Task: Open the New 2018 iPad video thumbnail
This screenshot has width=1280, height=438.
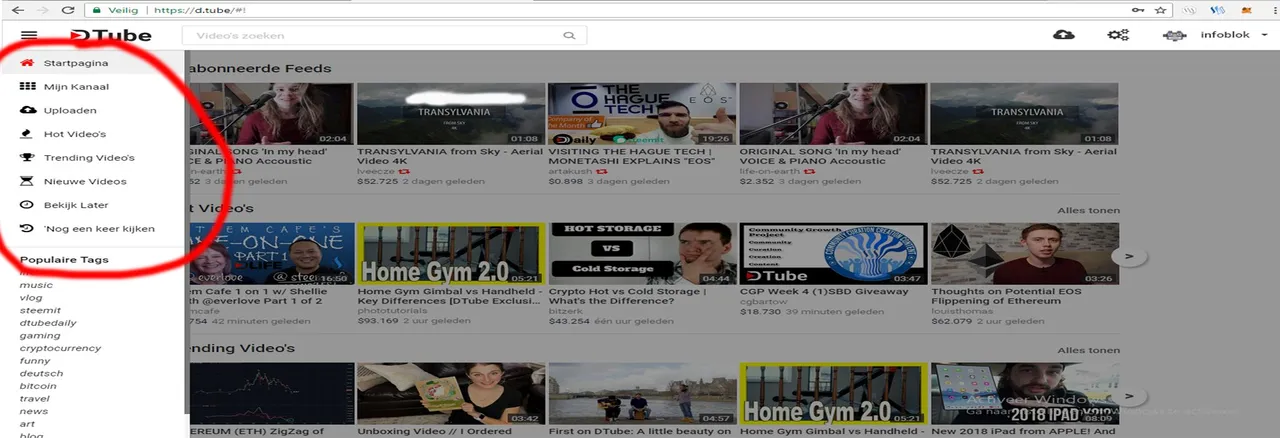Action: 1024,394
